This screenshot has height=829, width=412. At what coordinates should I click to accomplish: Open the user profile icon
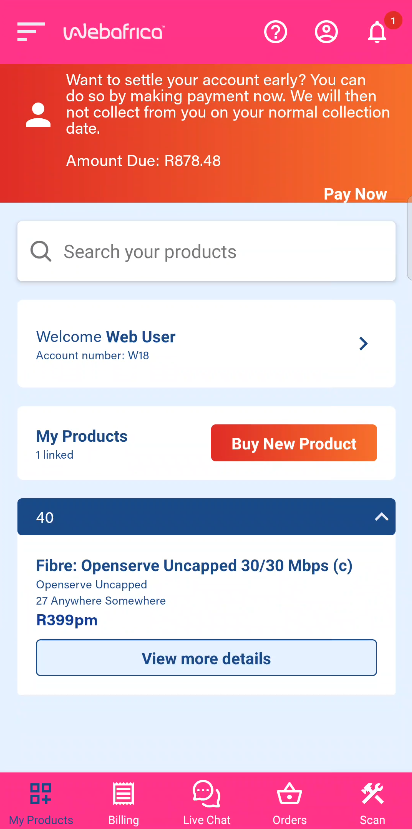click(326, 32)
